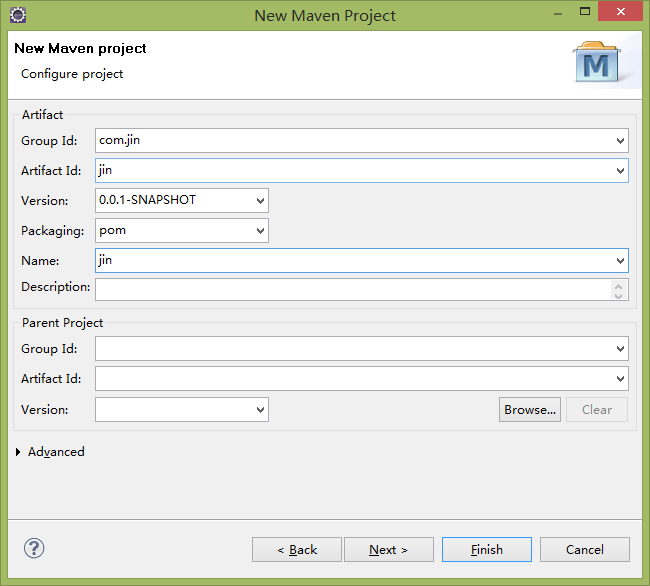This screenshot has height=586, width=650.
Task: Expand the Advanced section triangle
Action: click(18, 452)
